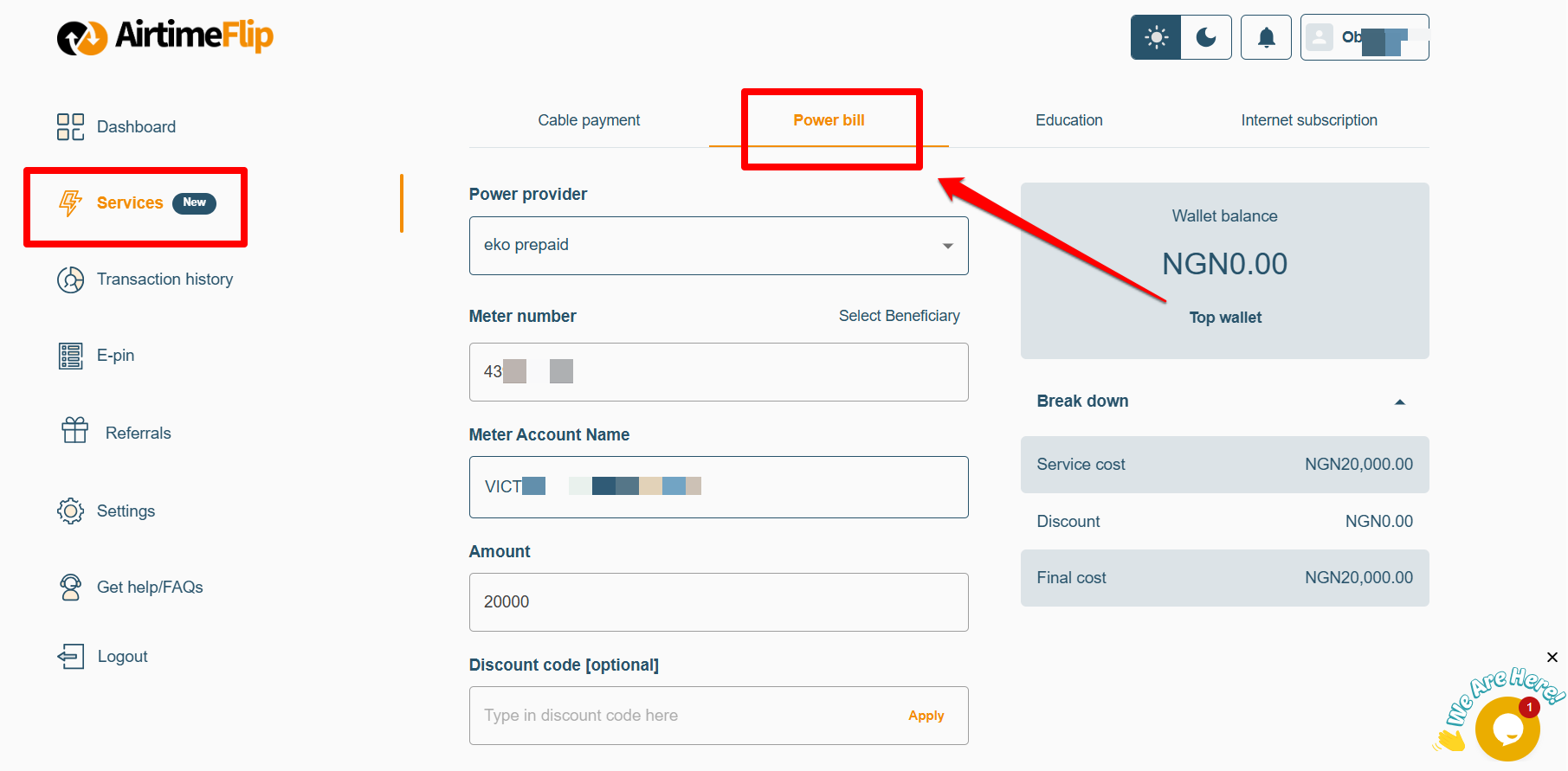The width and height of the screenshot is (1568, 771).
Task: Open the Referrals gift icon
Action: [x=75, y=430]
